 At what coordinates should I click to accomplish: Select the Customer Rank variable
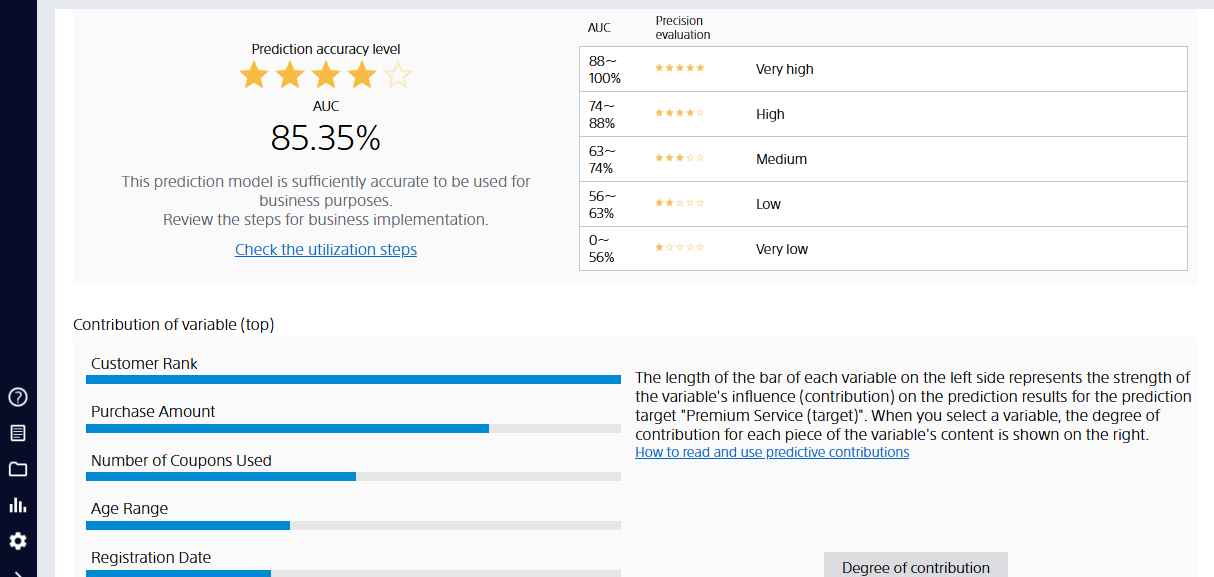coord(144,364)
